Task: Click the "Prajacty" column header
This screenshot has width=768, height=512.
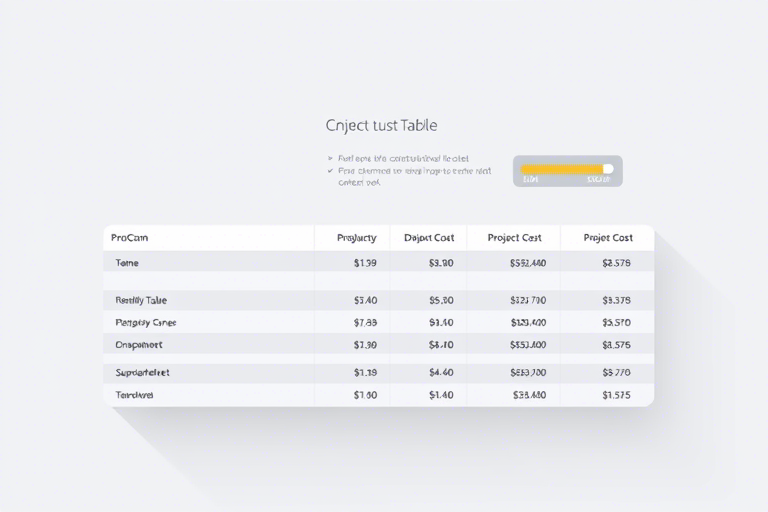Action: point(357,238)
